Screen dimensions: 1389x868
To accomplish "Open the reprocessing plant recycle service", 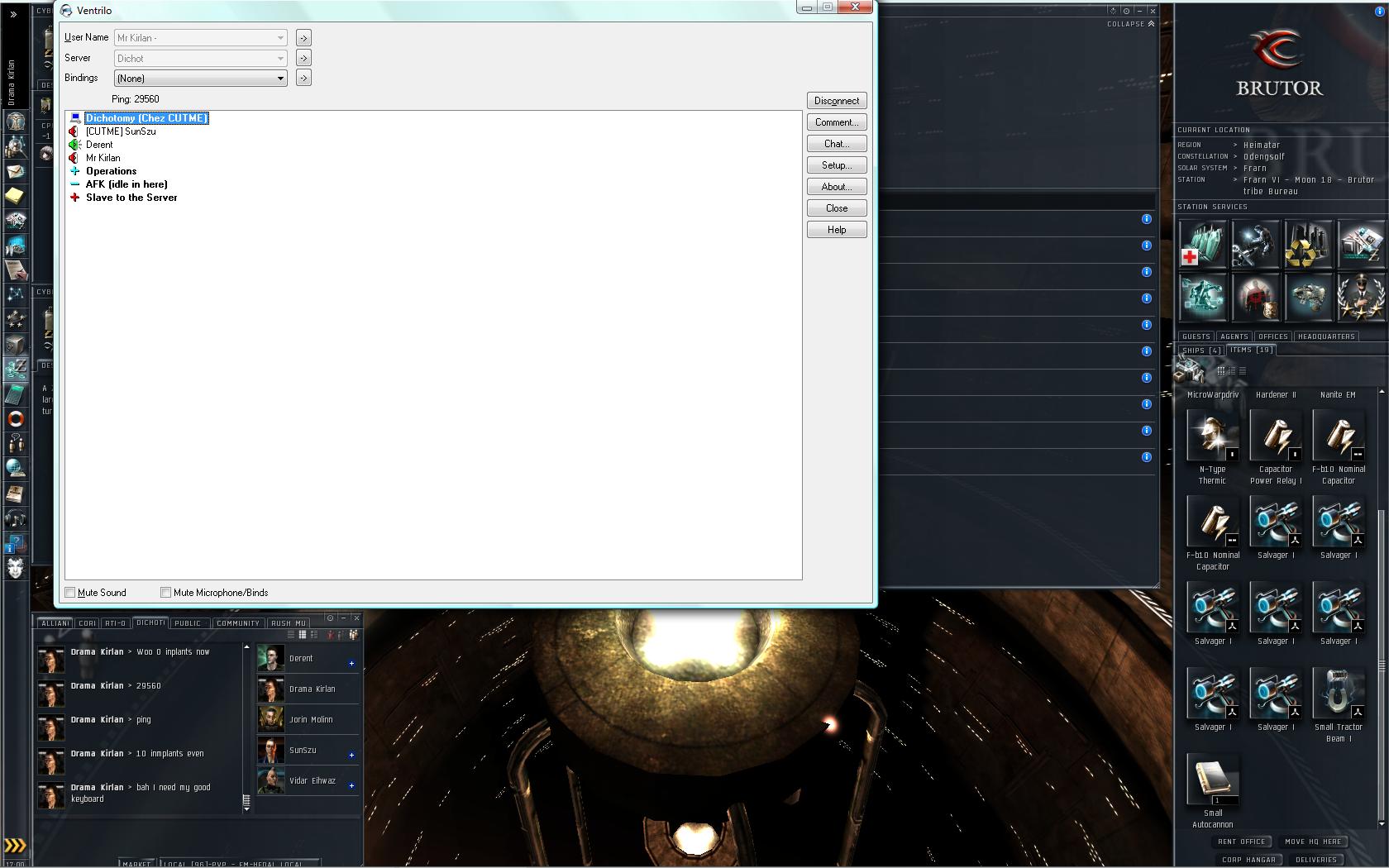I will click(1308, 245).
